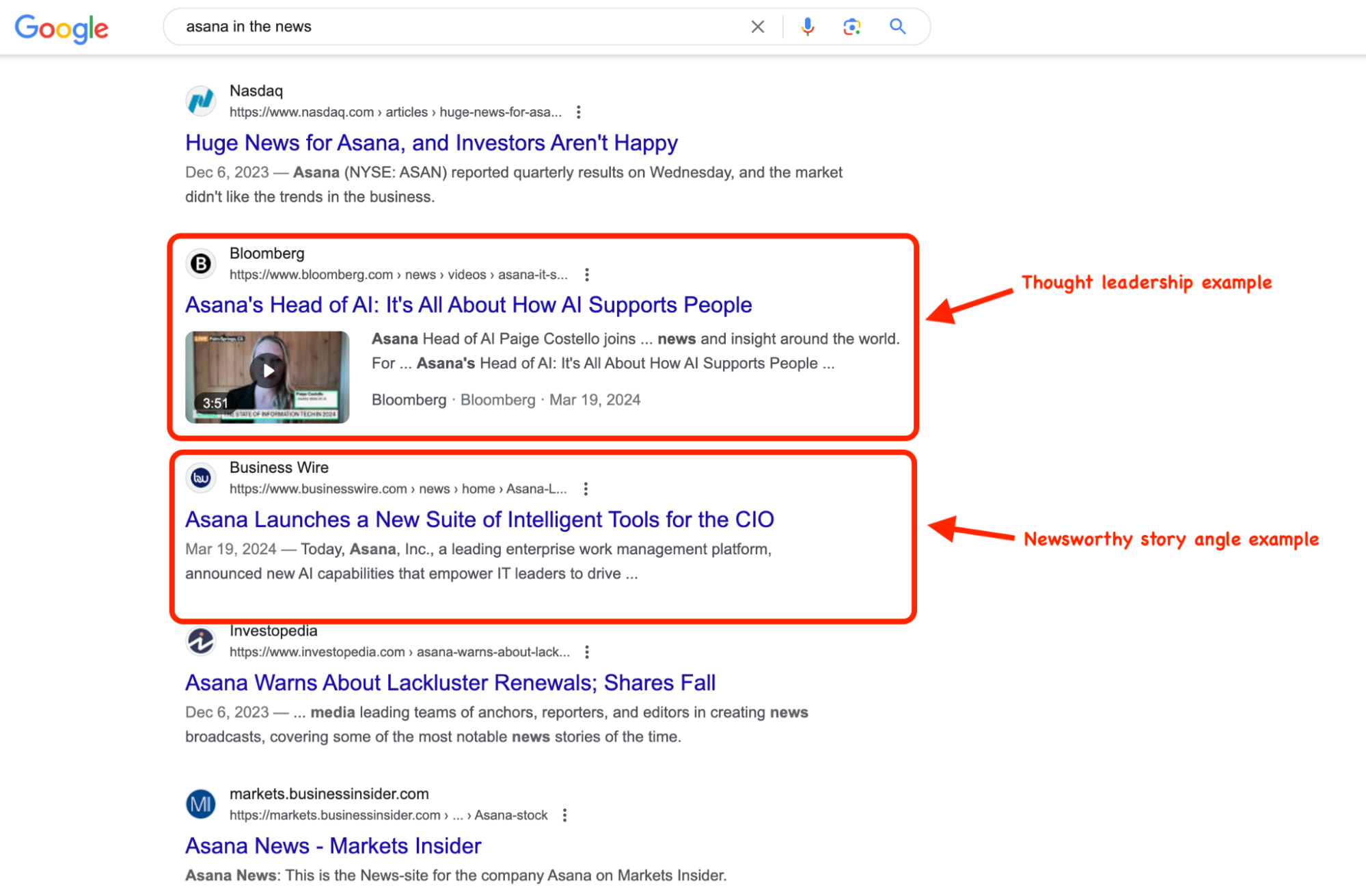Open more options for the Investopedia result

(x=587, y=652)
